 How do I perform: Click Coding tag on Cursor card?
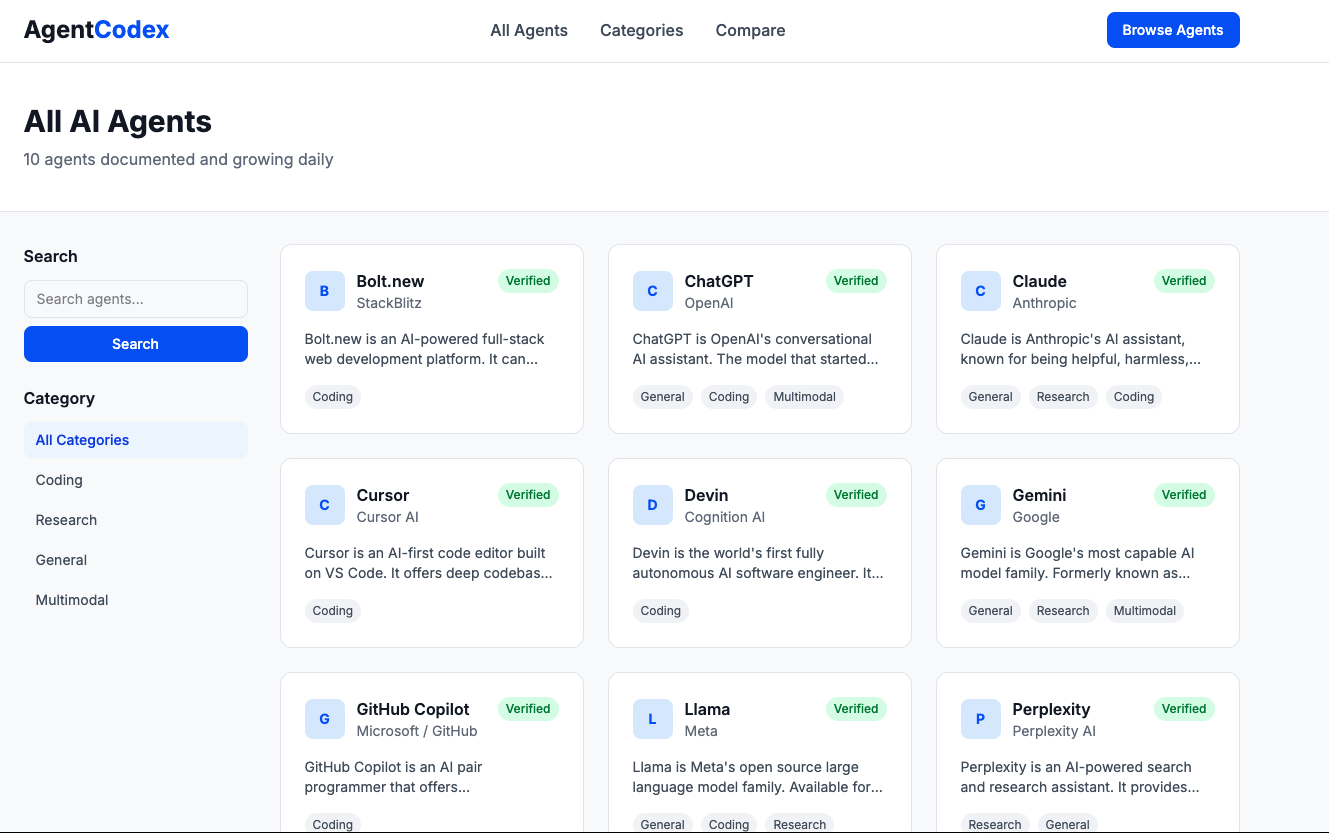point(333,611)
